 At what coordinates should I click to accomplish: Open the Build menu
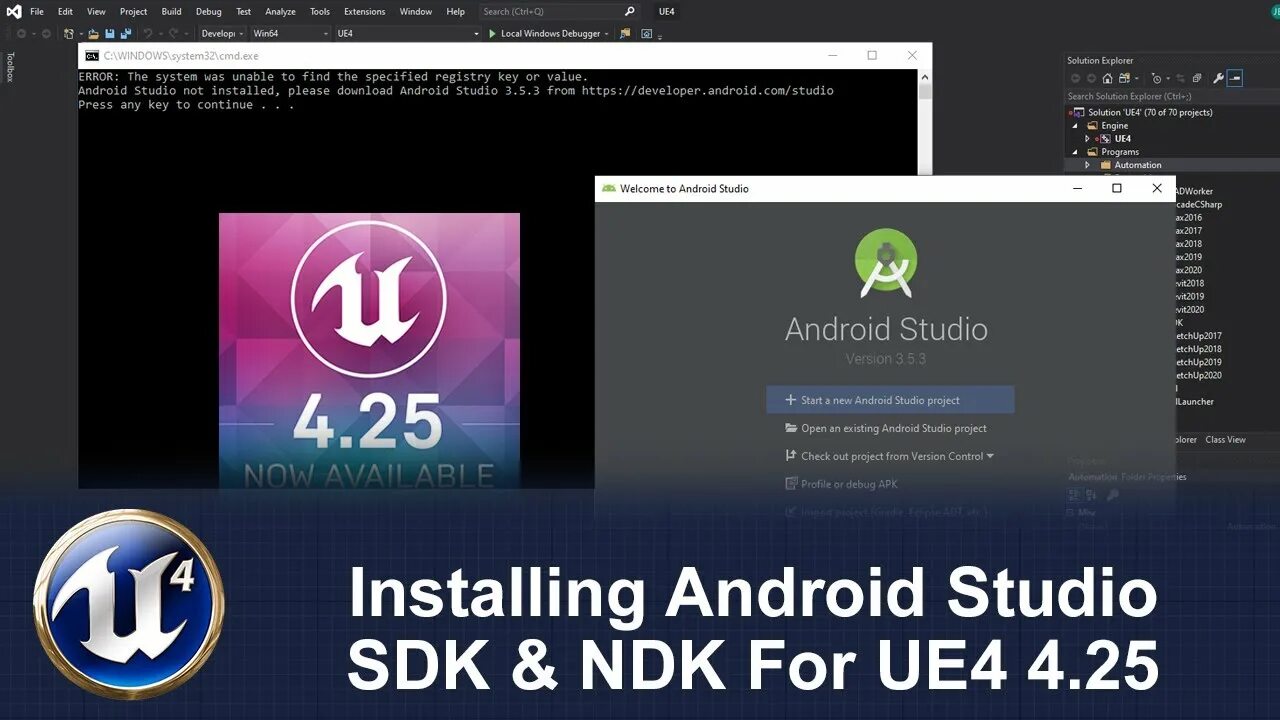[x=171, y=11]
